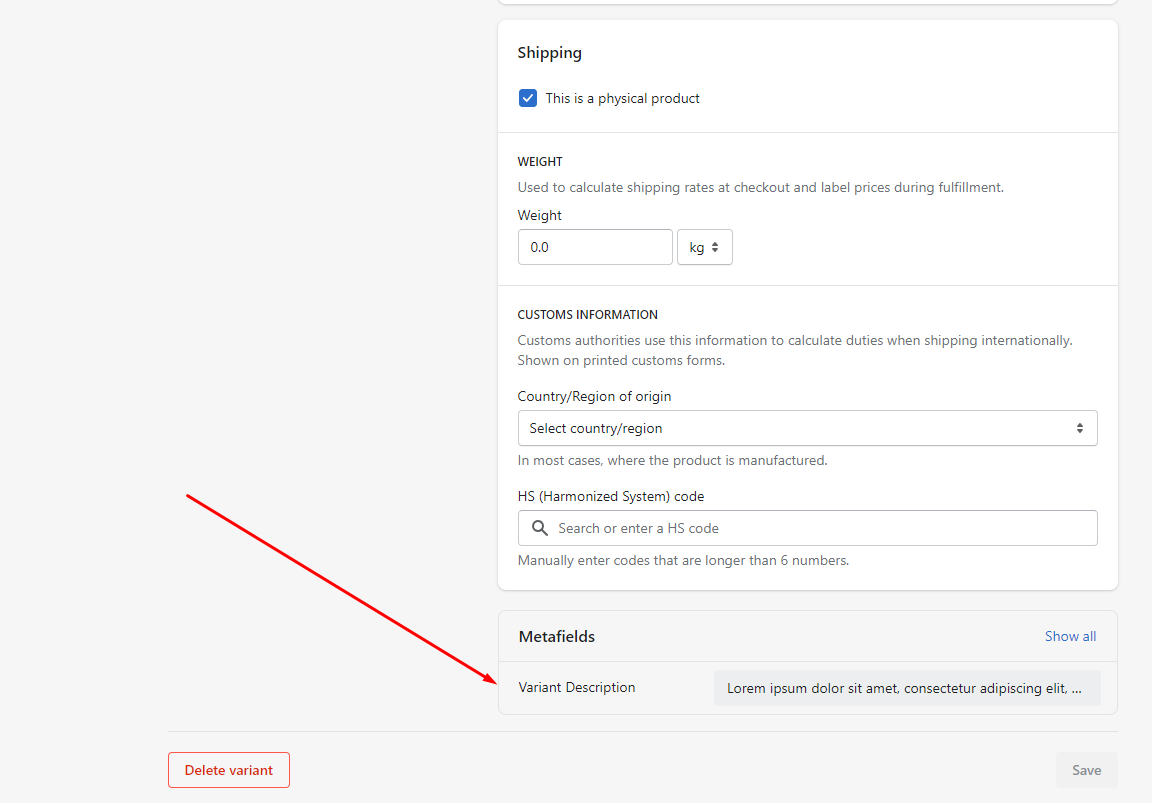Viewport: 1152px width, 803px height.
Task: Click the "This is a physical product" label
Action: tap(622, 98)
